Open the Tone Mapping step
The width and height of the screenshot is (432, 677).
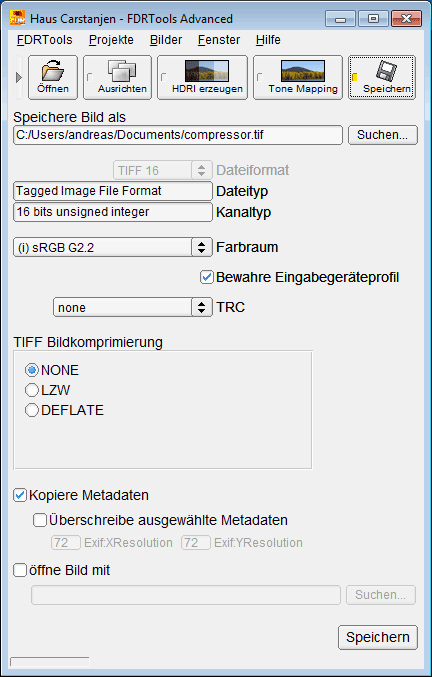(x=298, y=77)
